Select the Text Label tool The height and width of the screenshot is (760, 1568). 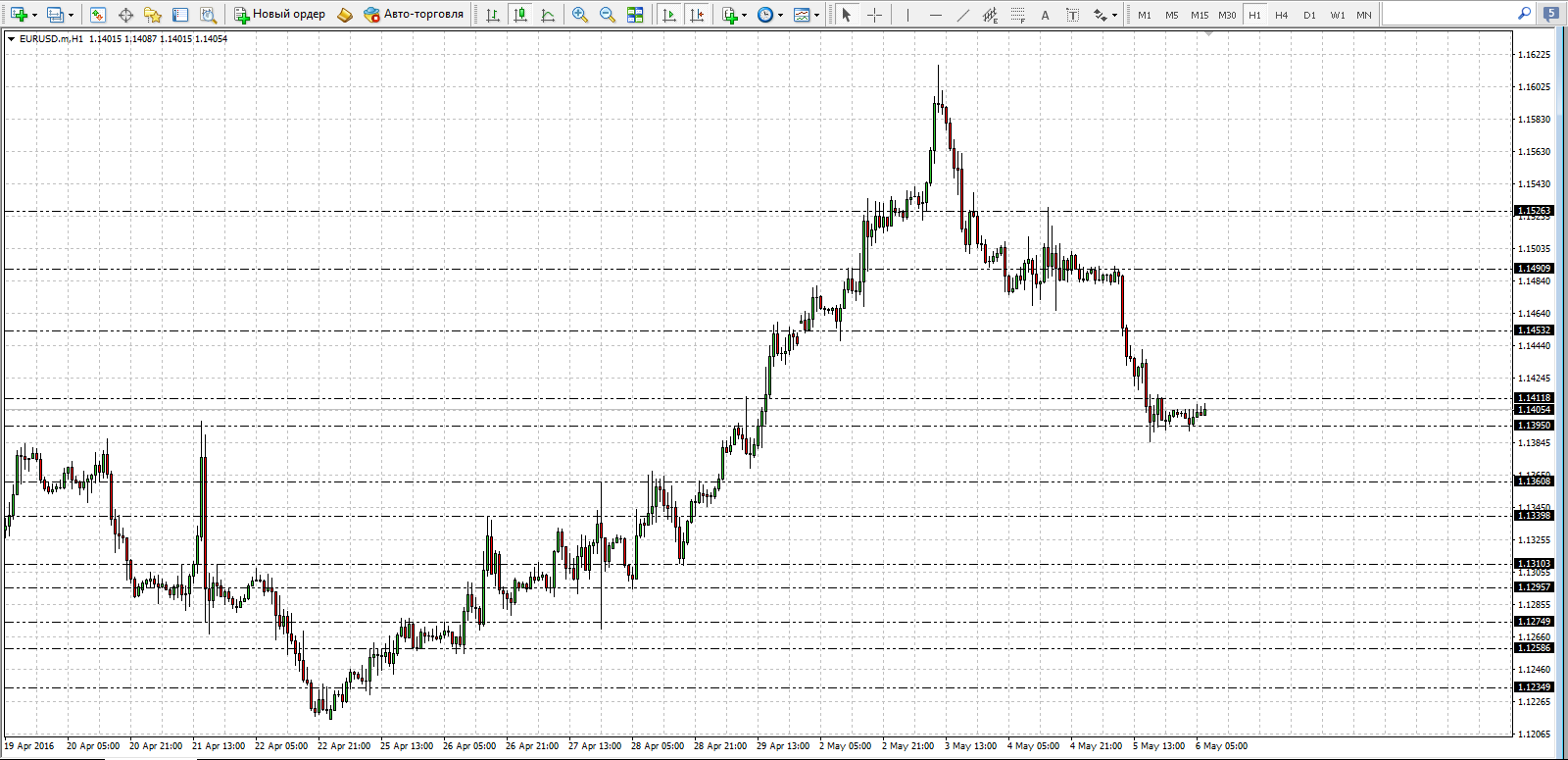tap(1073, 15)
